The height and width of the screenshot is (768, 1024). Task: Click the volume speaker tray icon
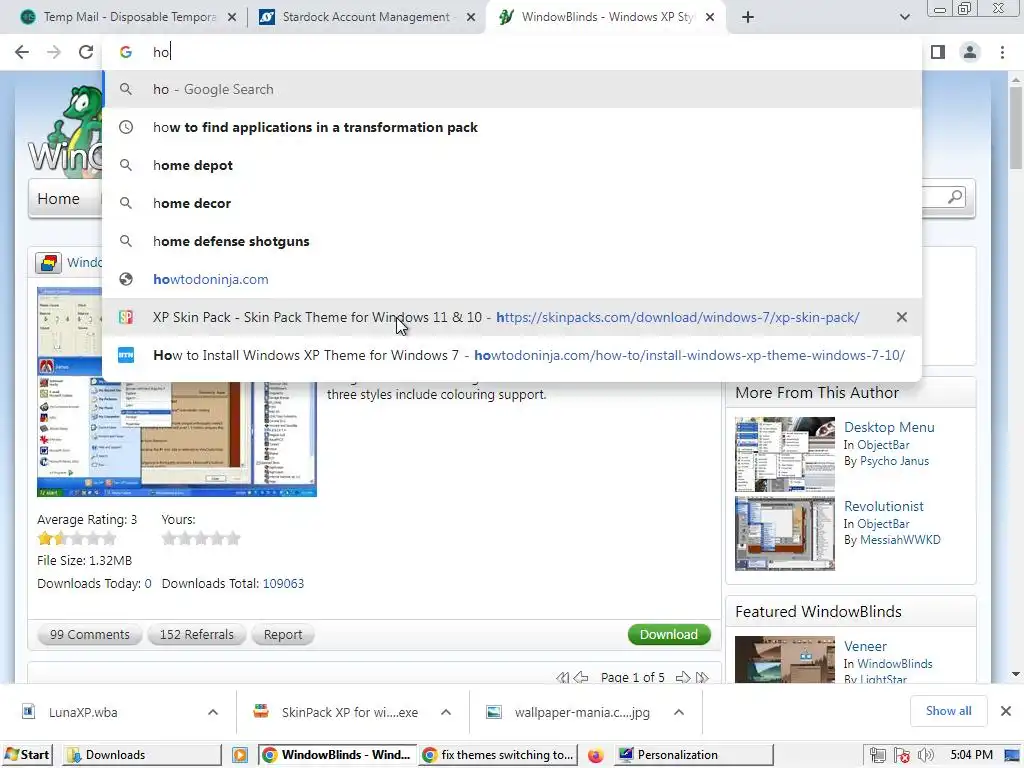coord(925,756)
